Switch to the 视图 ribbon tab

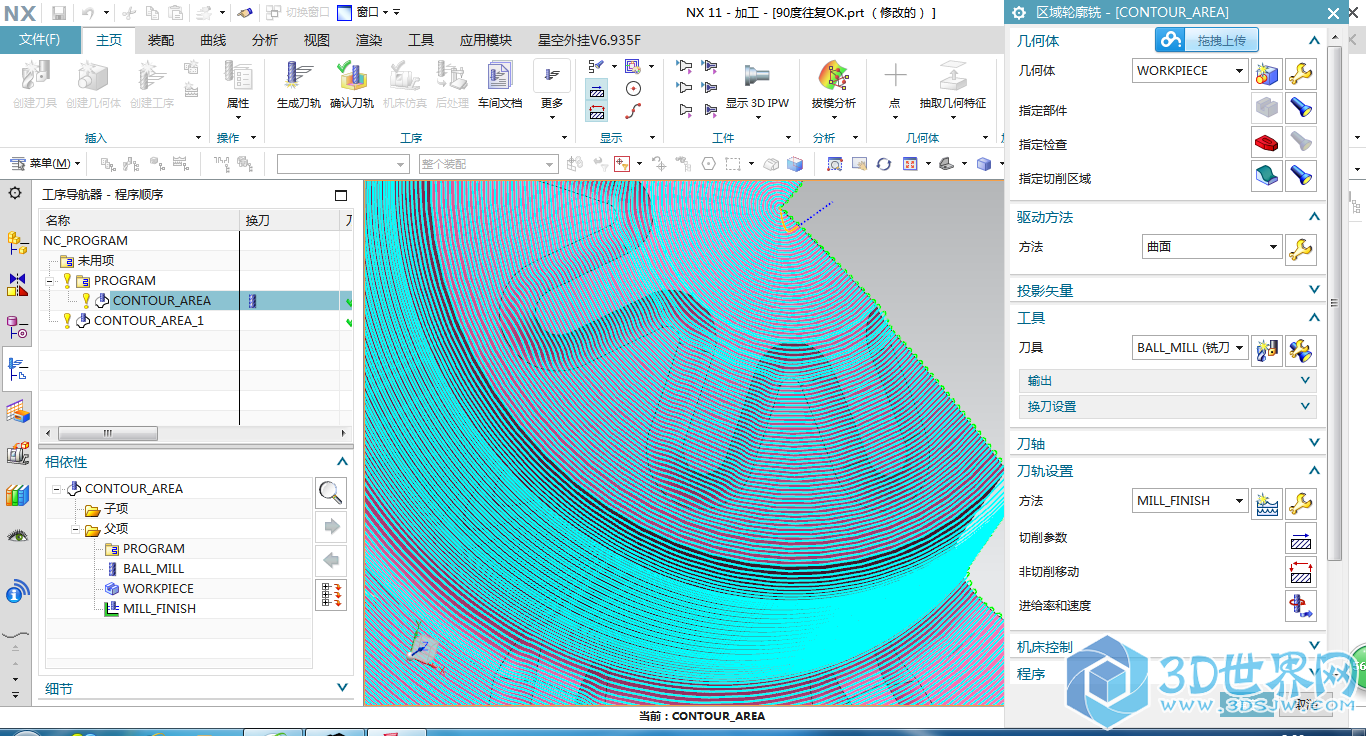317,40
